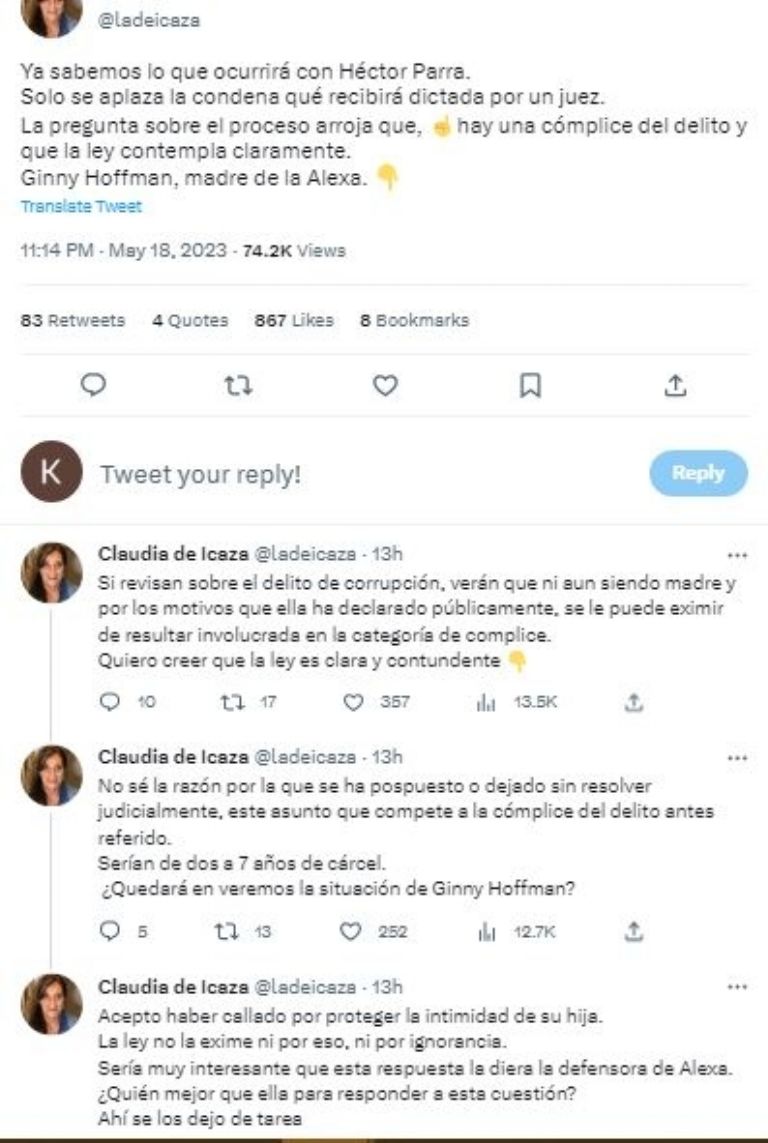
Task: Retweet the main tweet
Action: pos(238,385)
